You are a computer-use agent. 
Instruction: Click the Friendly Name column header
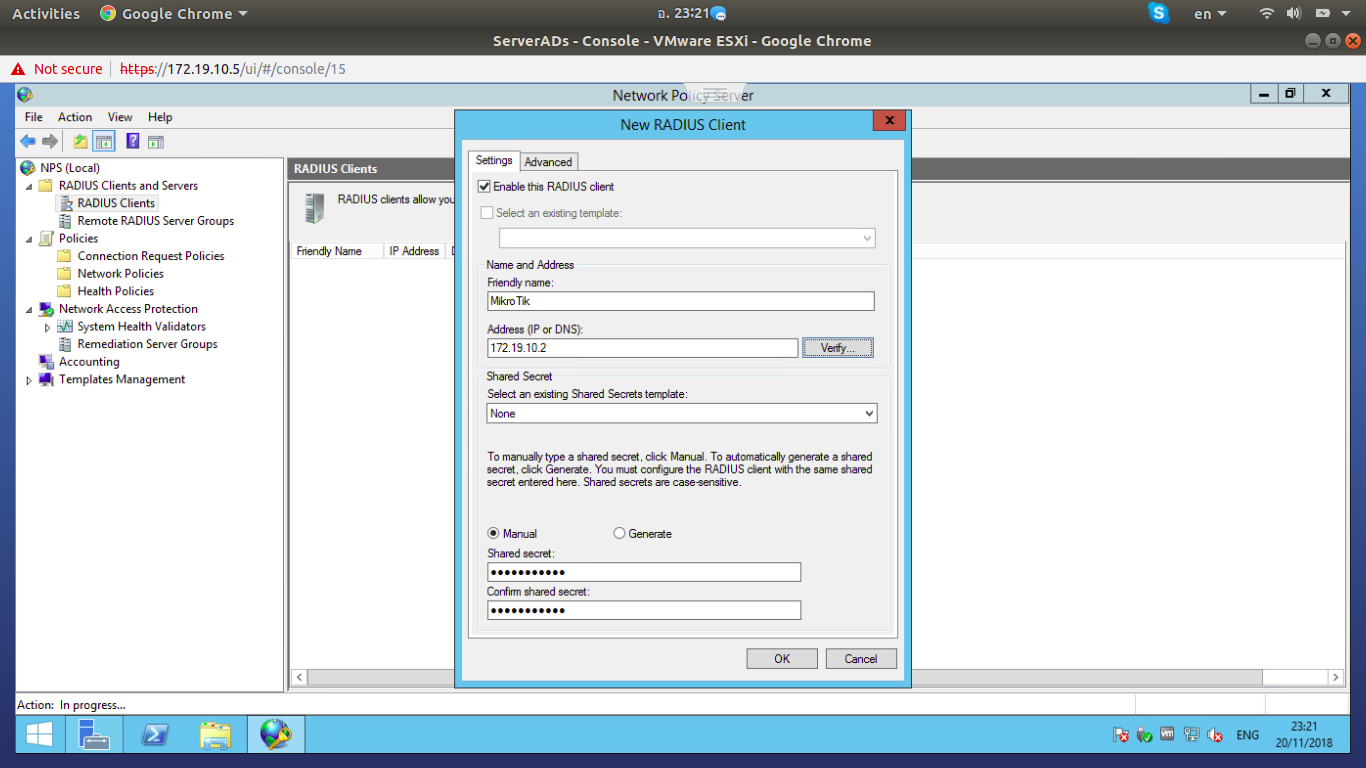pos(336,251)
